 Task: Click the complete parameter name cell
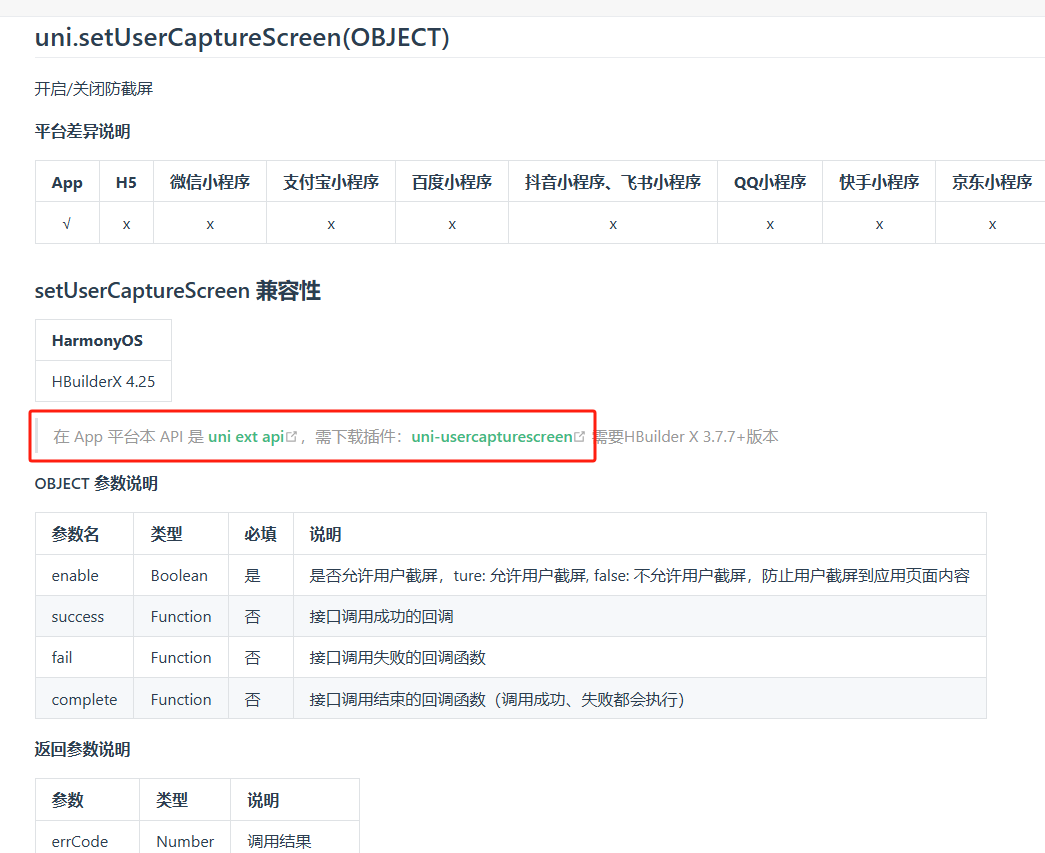coord(84,699)
